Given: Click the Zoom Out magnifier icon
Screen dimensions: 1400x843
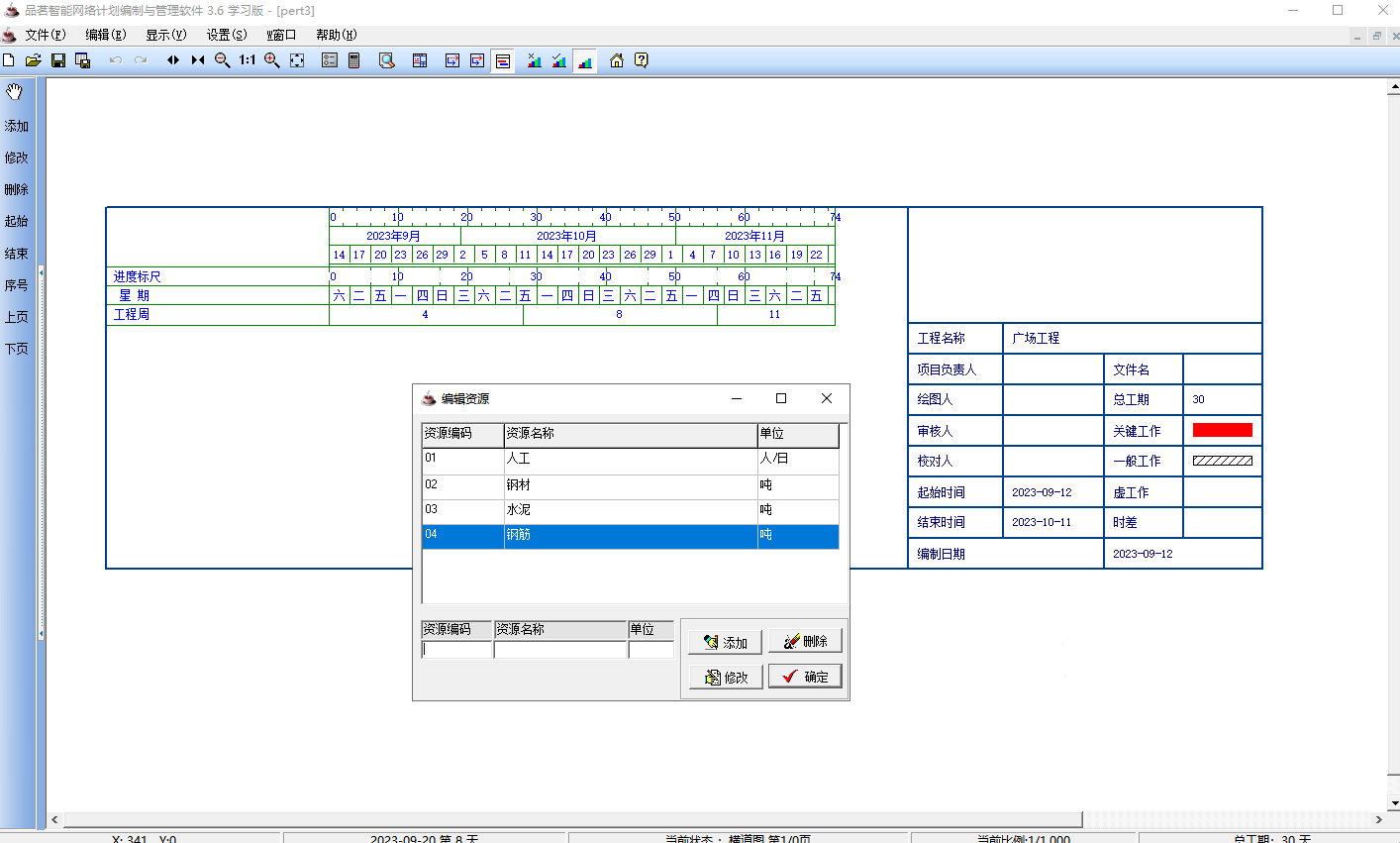Looking at the screenshot, I should pyautogui.click(x=223, y=60).
